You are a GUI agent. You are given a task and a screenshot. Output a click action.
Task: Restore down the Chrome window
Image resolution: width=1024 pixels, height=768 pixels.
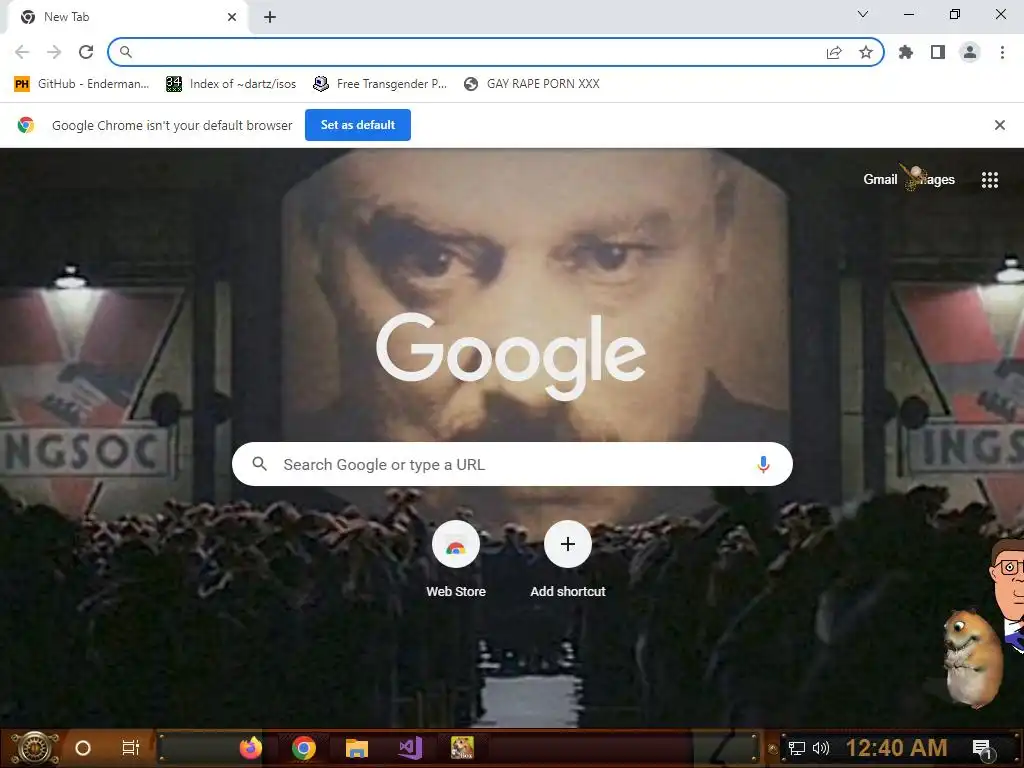tap(955, 14)
